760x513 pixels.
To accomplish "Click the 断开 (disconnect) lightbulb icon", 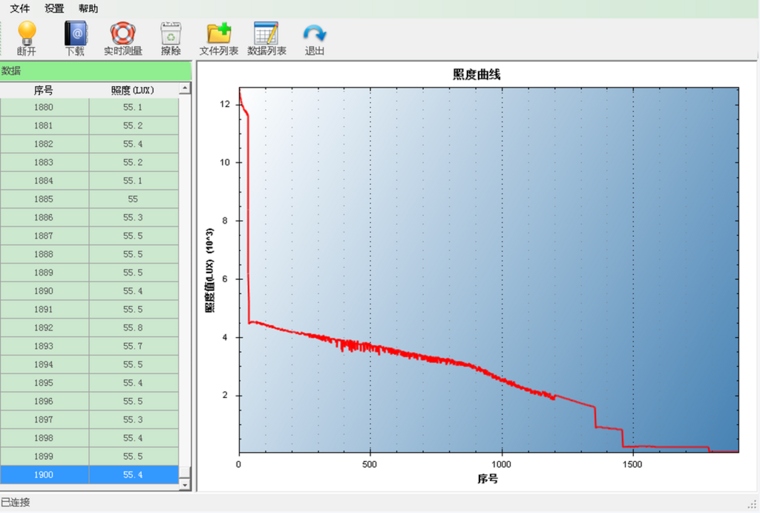I will [27, 37].
